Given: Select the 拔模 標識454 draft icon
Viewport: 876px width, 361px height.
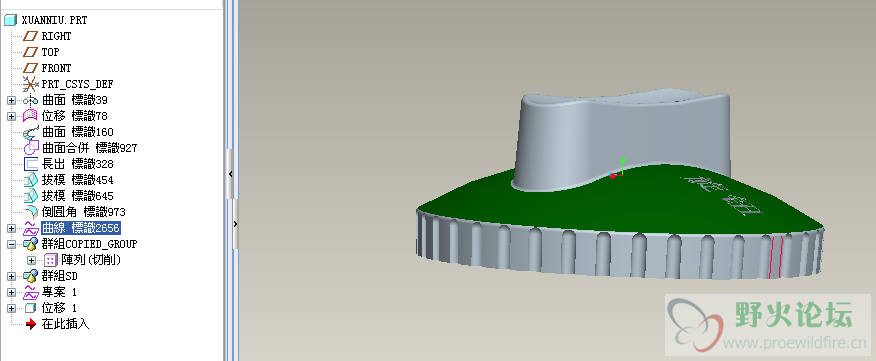Looking at the screenshot, I should coord(31,180).
